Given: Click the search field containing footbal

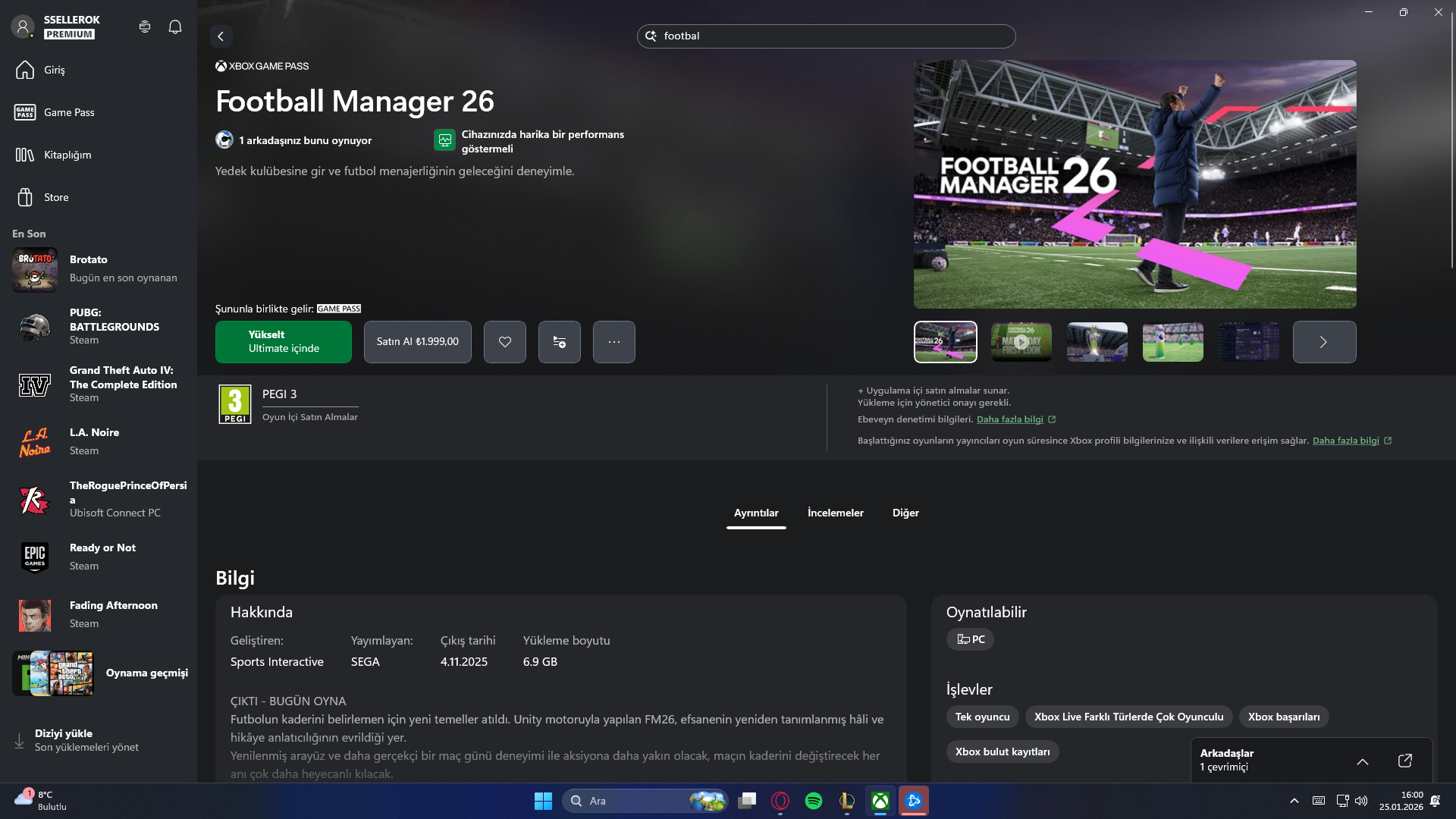Looking at the screenshot, I should click(x=826, y=36).
